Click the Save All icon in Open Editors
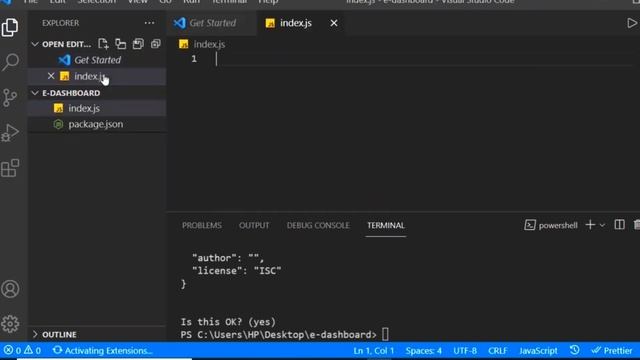Screen dimensions: 640x360 138,44
